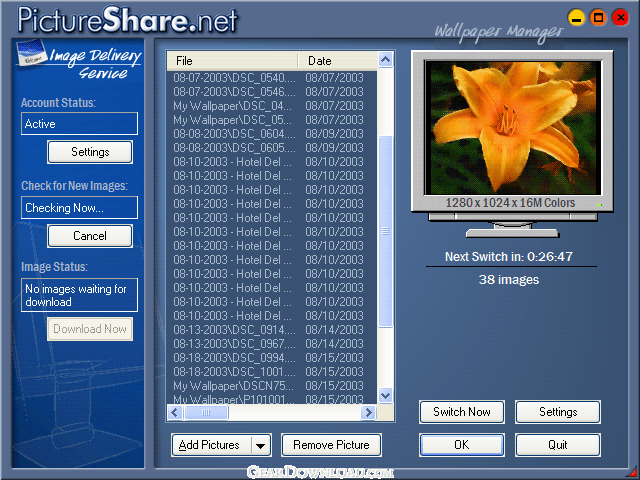Image resolution: width=640 pixels, height=480 pixels.
Task: Click the horizontal scroll left arrow
Action: pyautogui.click(x=175, y=412)
